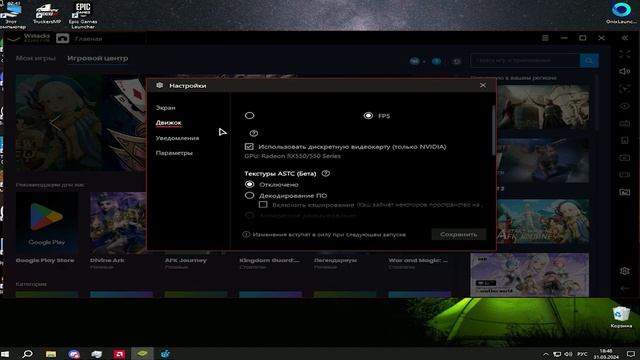This screenshot has width=640, height=360.
Task: Click the eye icon near search bar
Action: point(456,62)
